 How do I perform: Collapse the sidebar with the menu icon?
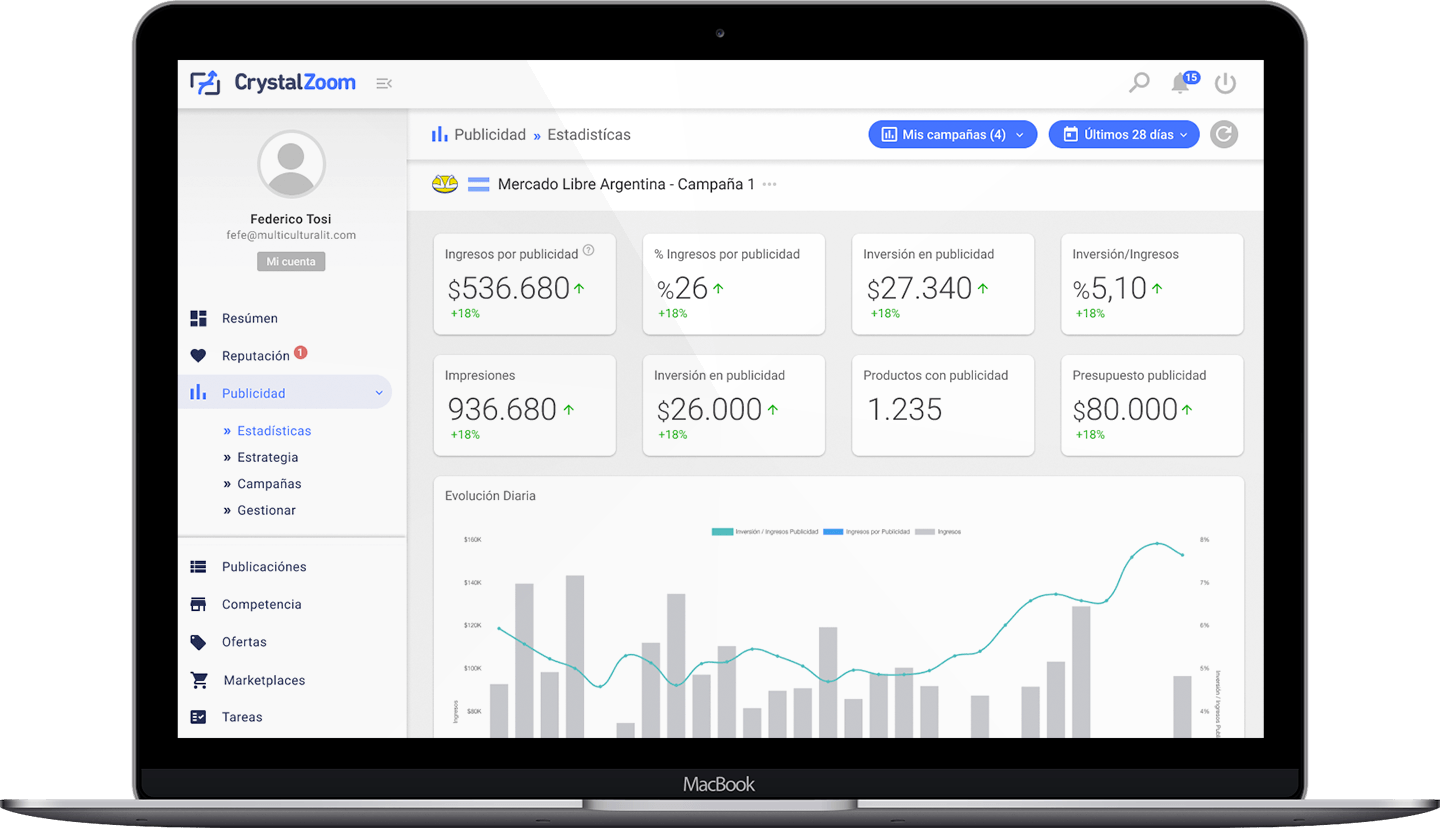(x=383, y=83)
